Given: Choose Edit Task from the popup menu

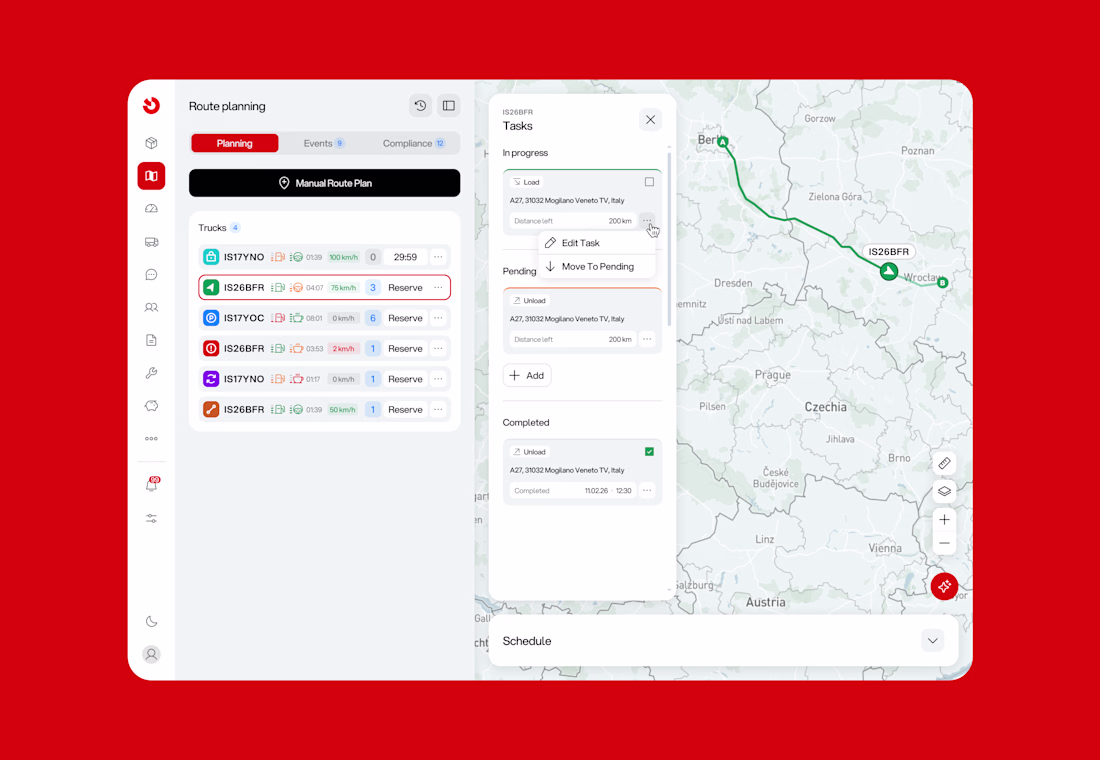Looking at the screenshot, I should [x=597, y=243].
